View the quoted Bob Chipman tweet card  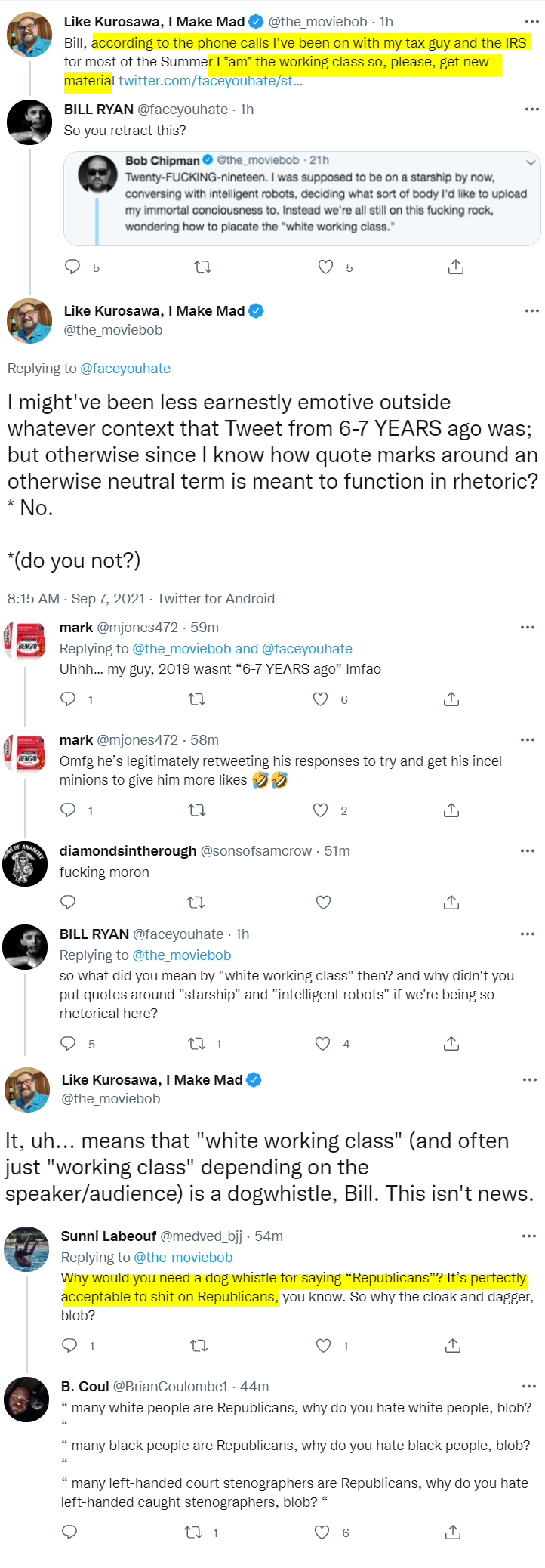(x=302, y=198)
